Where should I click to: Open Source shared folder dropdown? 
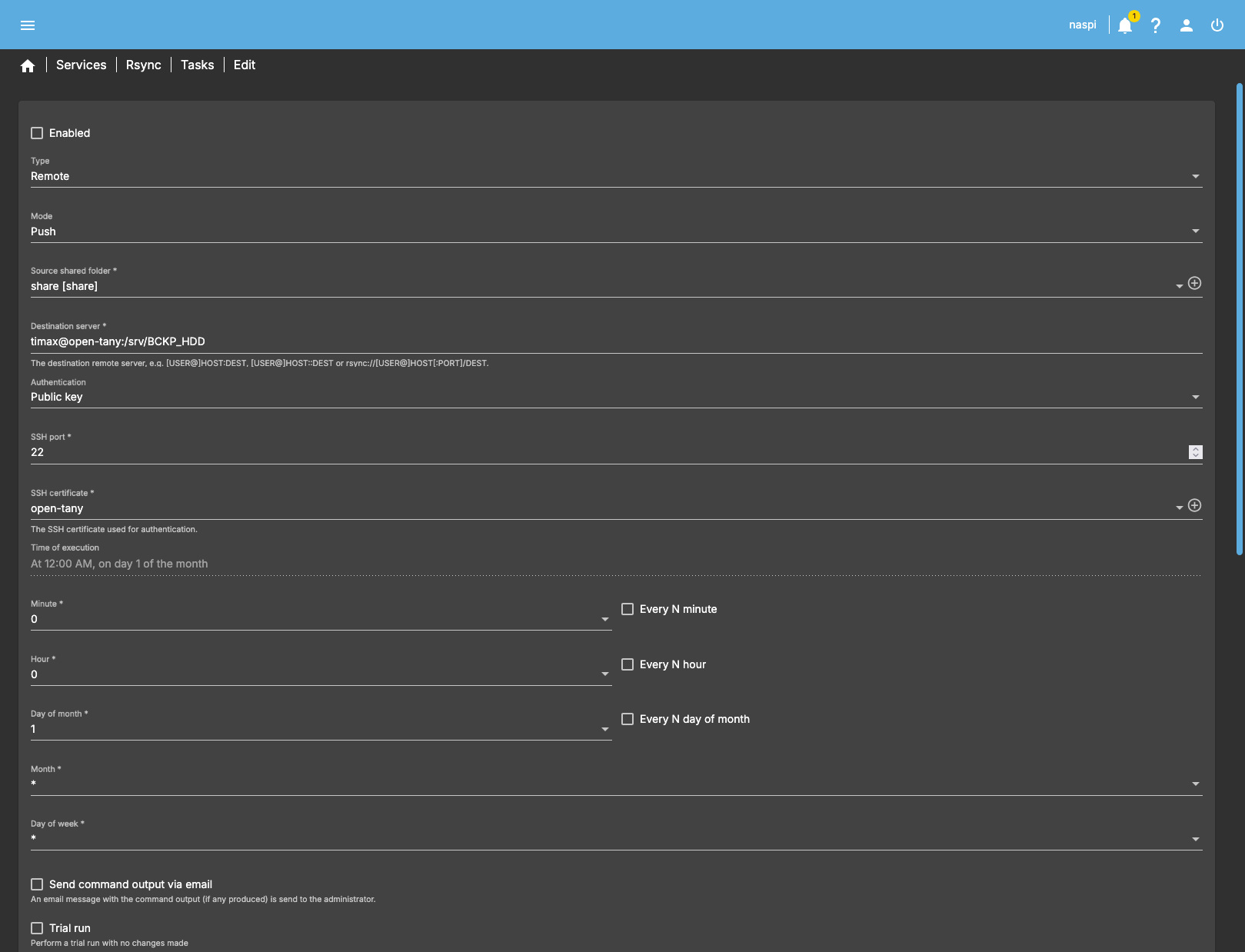point(607,286)
